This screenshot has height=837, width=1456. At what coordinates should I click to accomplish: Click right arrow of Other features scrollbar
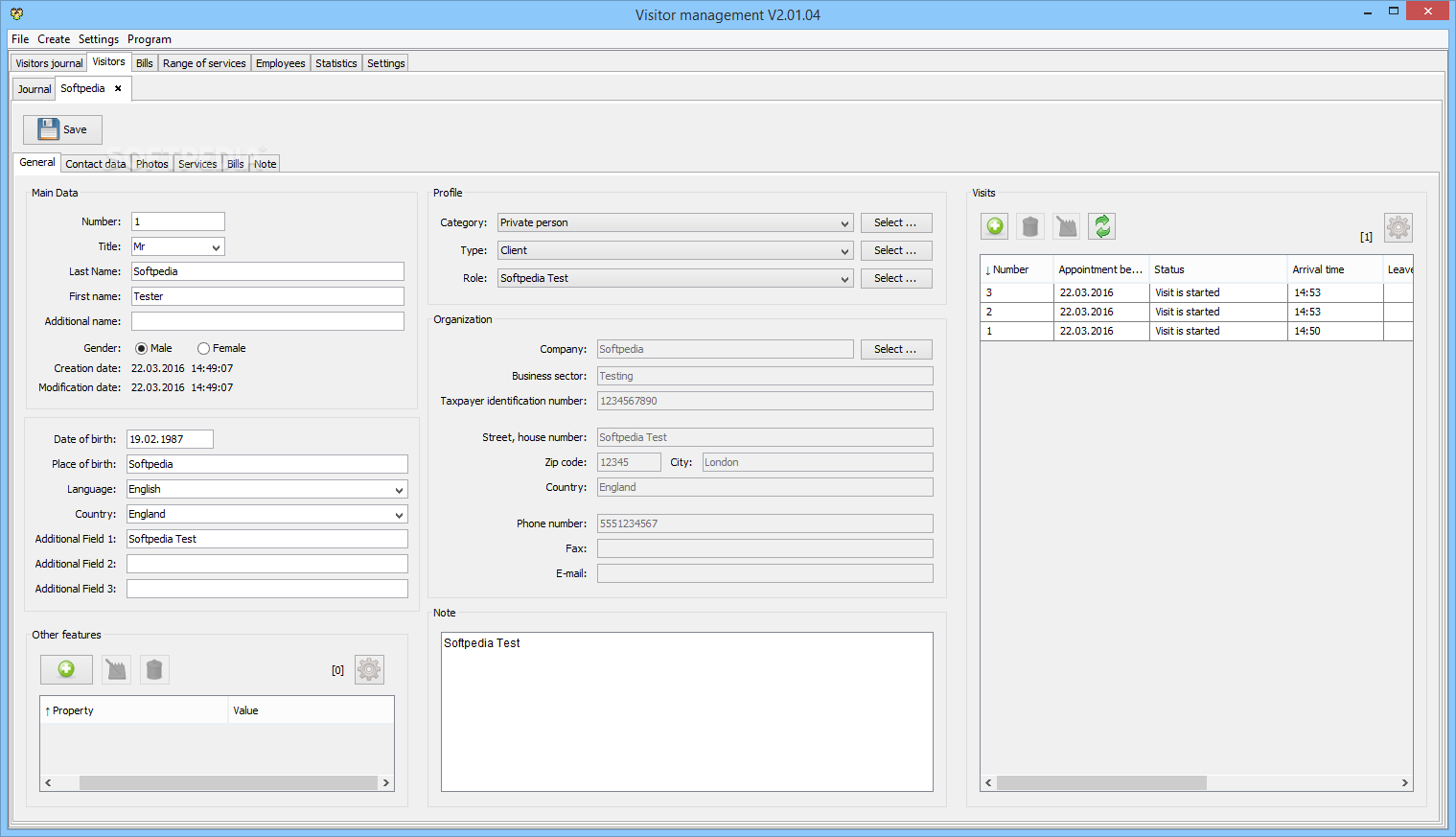tap(386, 783)
